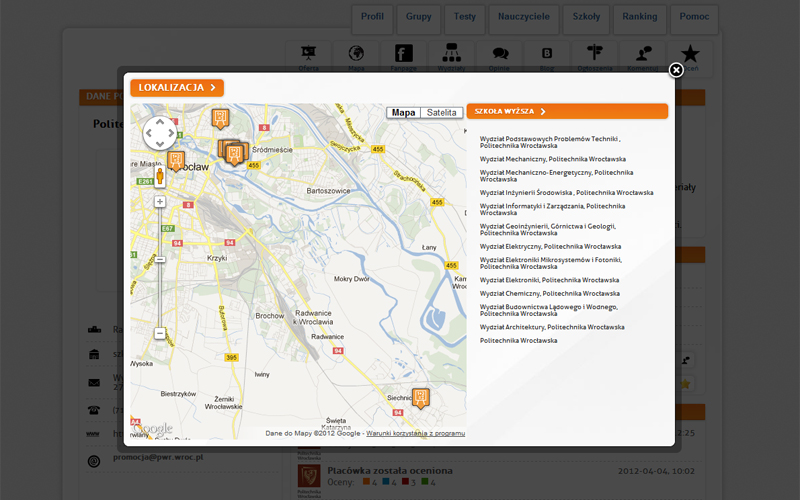Select Wydział Inżynierii Środowiska entry
Screen dimensions: 800x500
coord(566,193)
